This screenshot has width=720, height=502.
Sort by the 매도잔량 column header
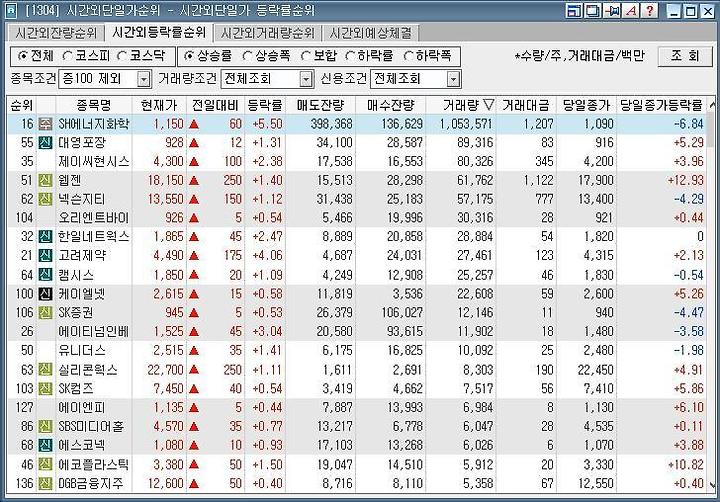click(320, 105)
